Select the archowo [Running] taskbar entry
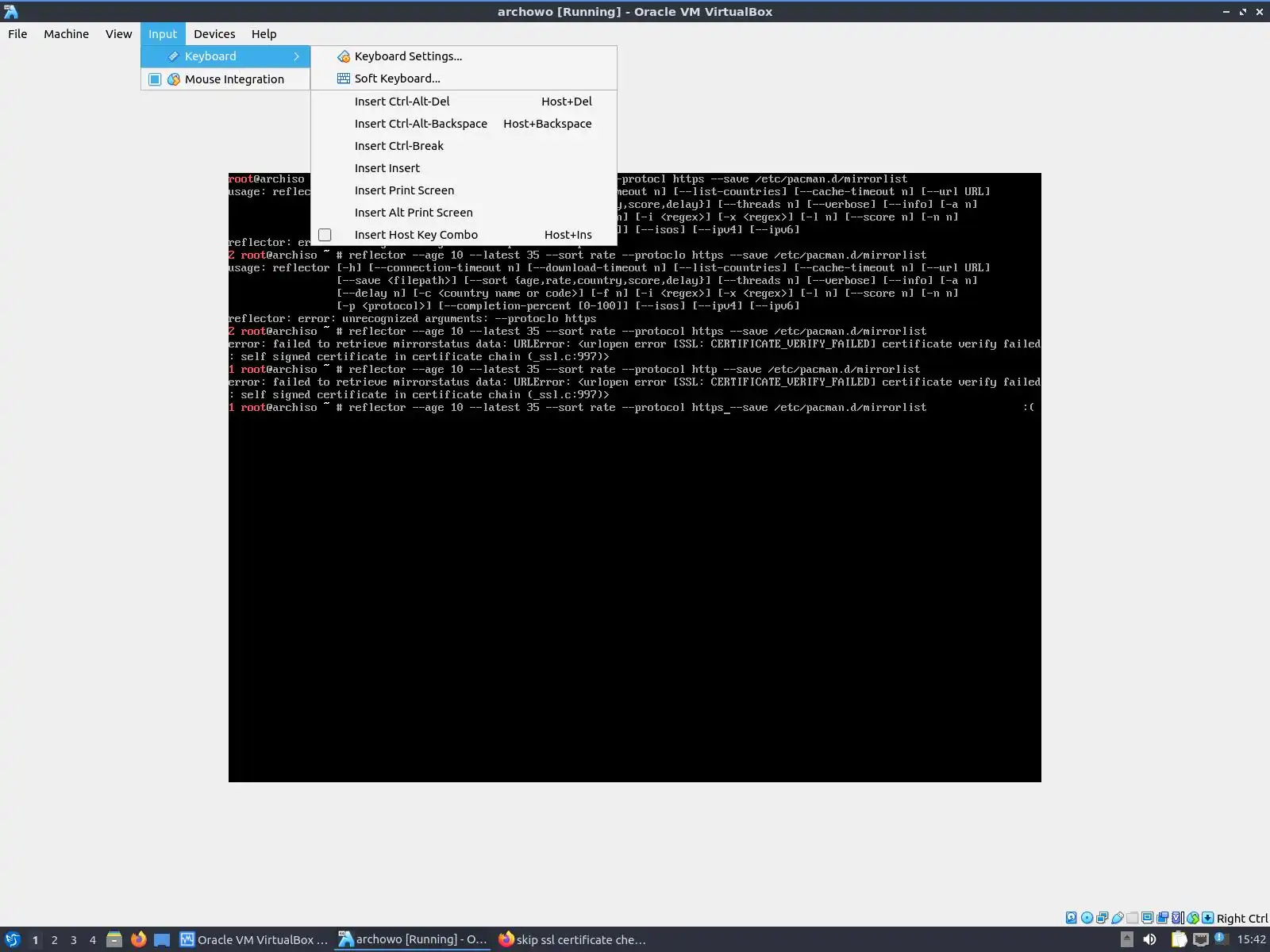 [413, 939]
